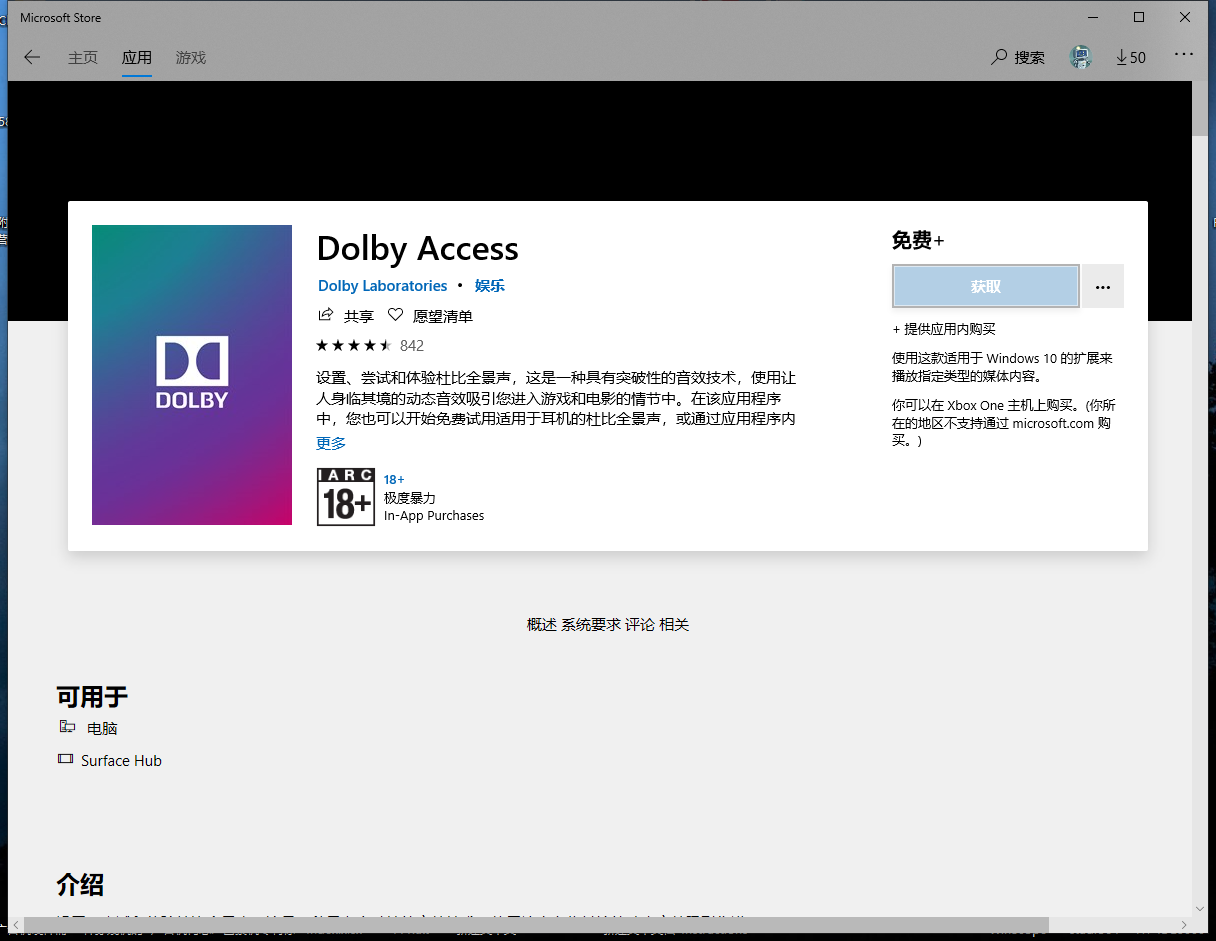Click the scrollbar down arrow

(x=1201, y=908)
